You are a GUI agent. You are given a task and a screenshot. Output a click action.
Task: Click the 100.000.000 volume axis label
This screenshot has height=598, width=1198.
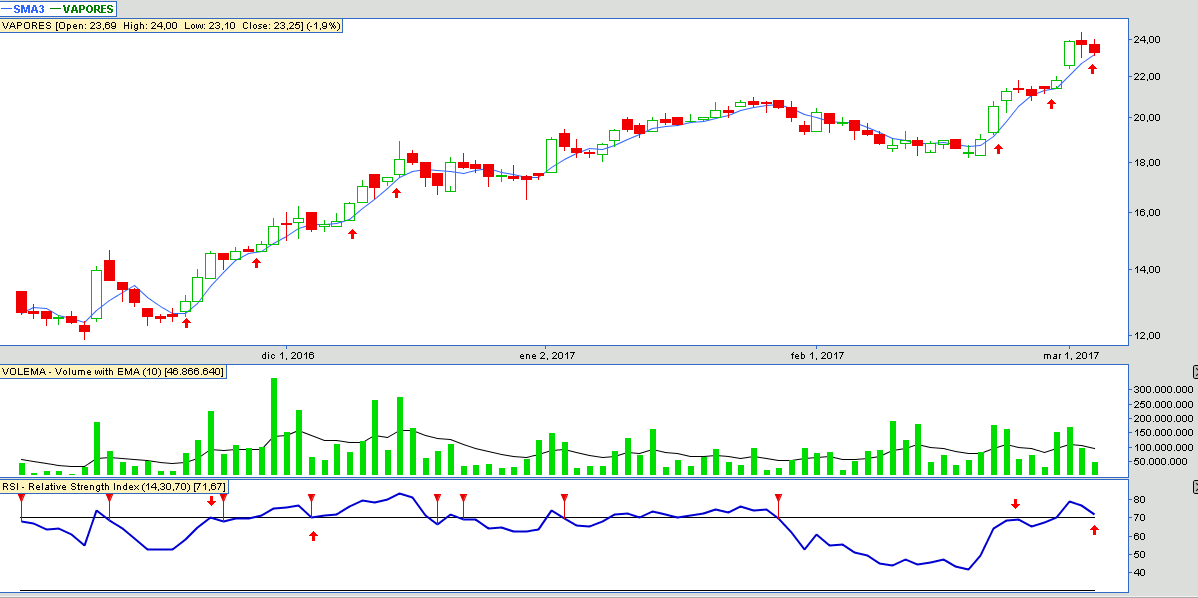(x=1164, y=447)
